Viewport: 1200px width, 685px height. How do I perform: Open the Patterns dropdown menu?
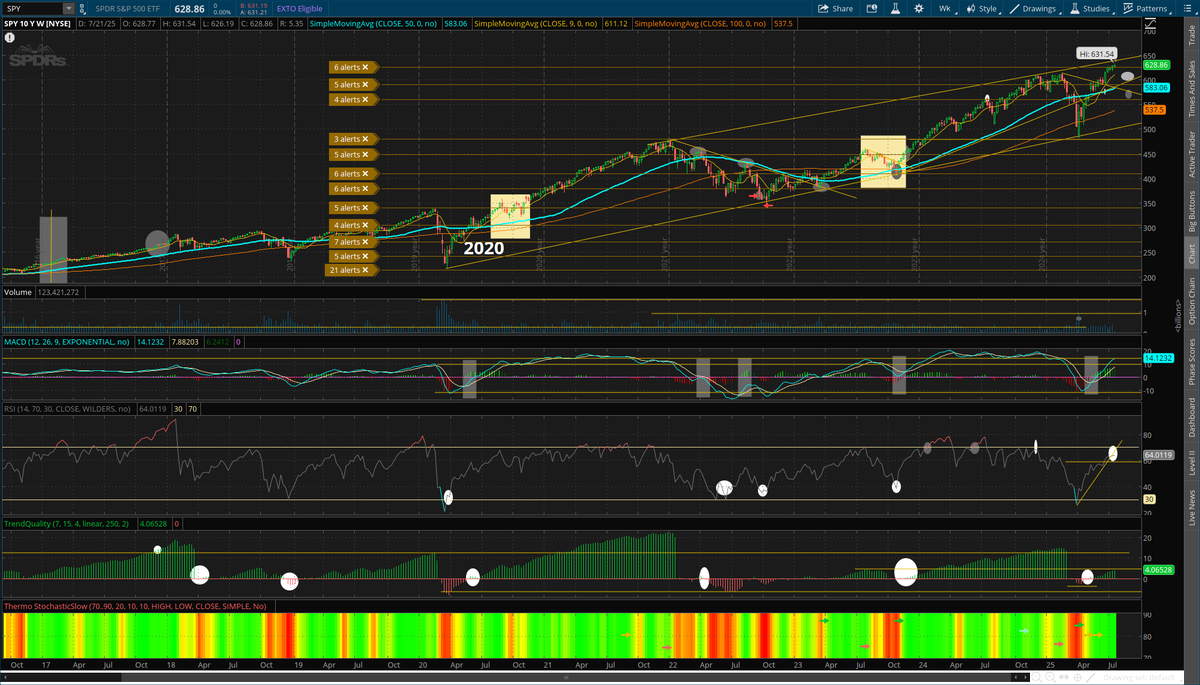1146,8
